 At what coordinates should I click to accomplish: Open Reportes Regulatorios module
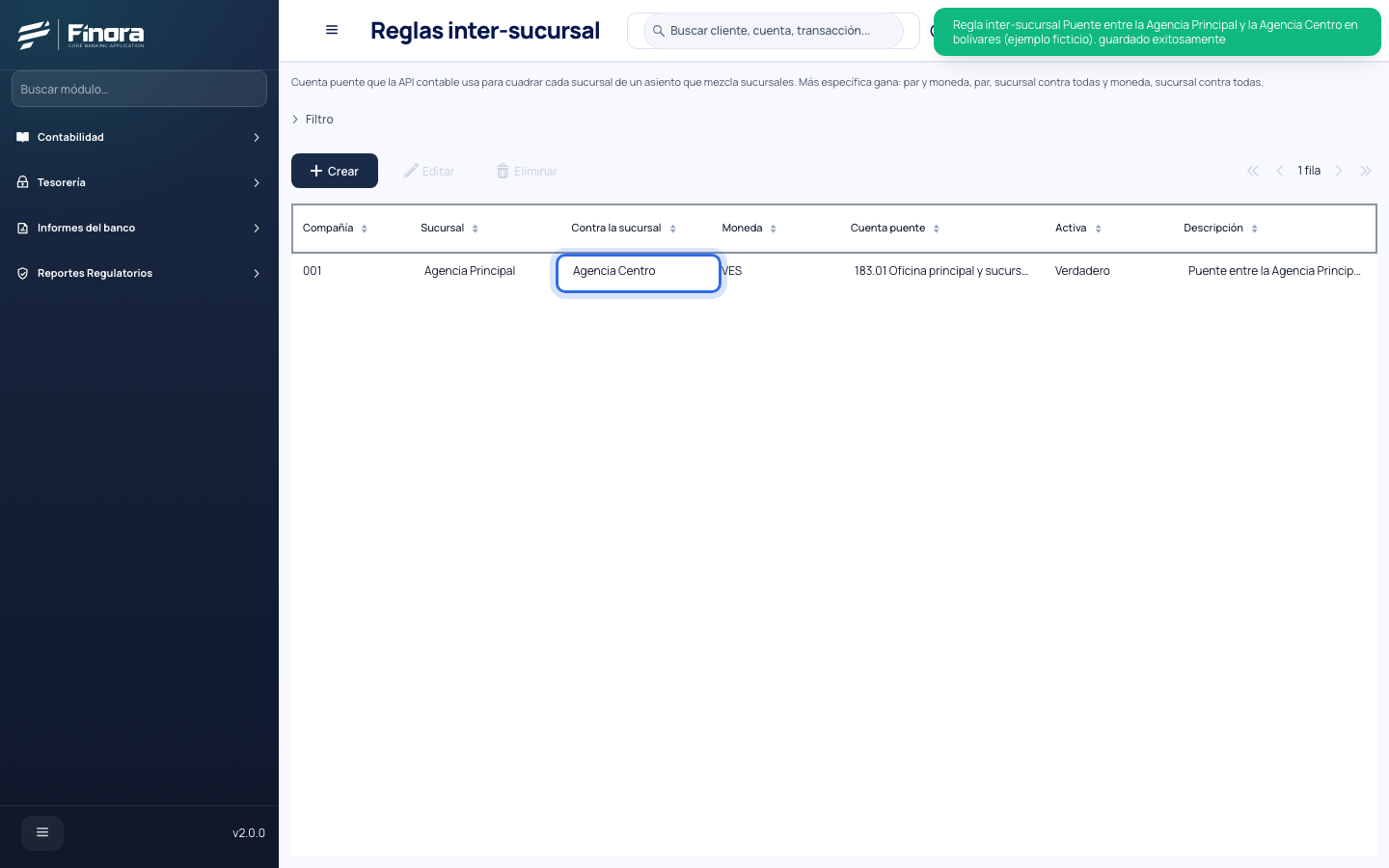139,273
